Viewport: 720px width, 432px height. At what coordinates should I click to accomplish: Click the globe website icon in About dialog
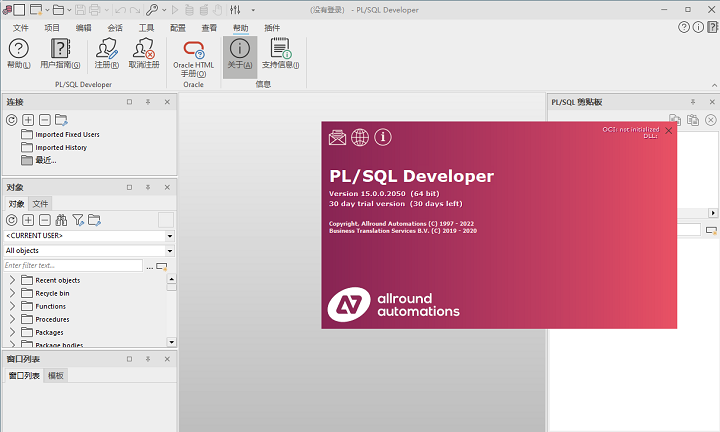(360, 137)
